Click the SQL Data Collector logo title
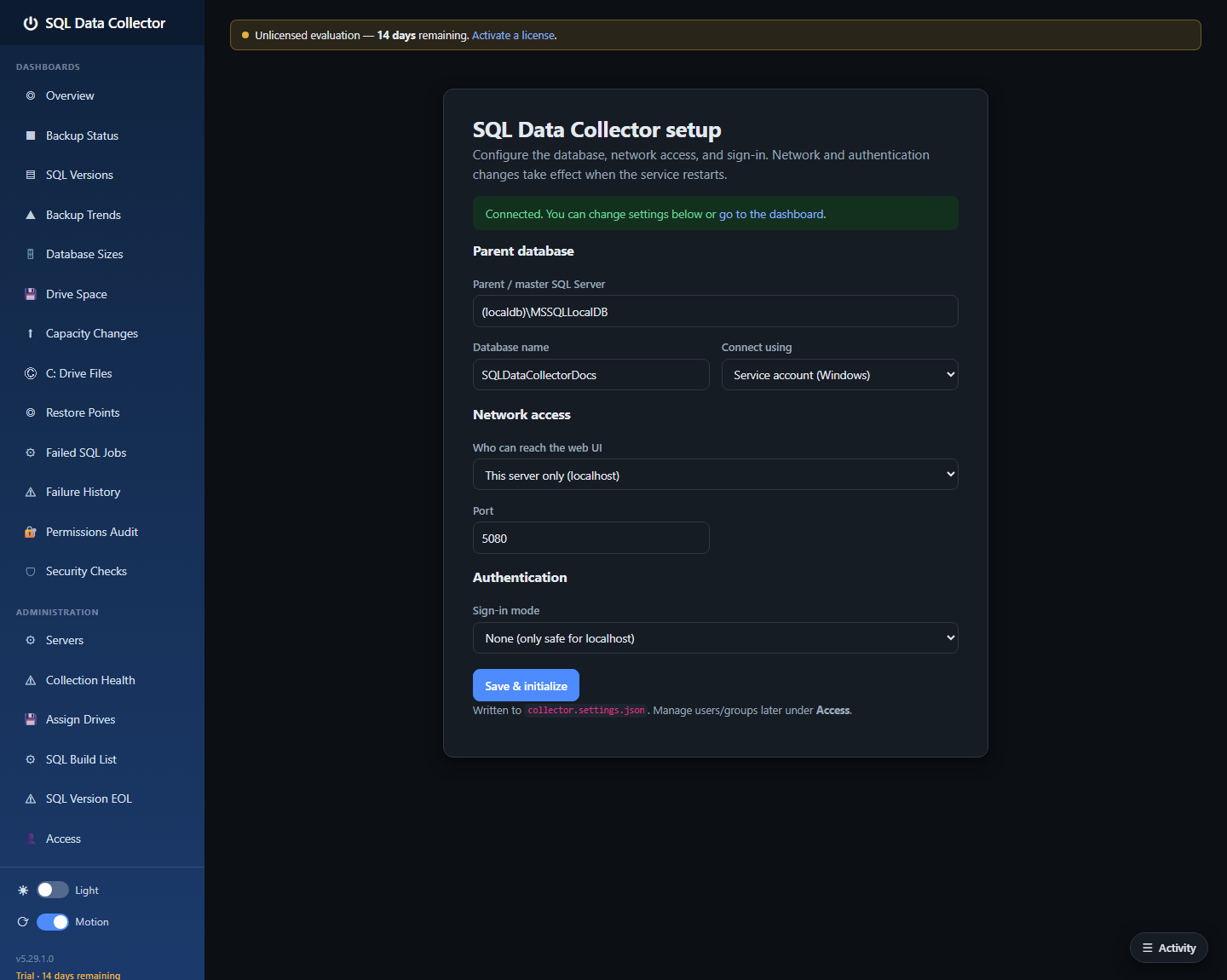This screenshot has height=980, width=1227. [x=95, y=23]
